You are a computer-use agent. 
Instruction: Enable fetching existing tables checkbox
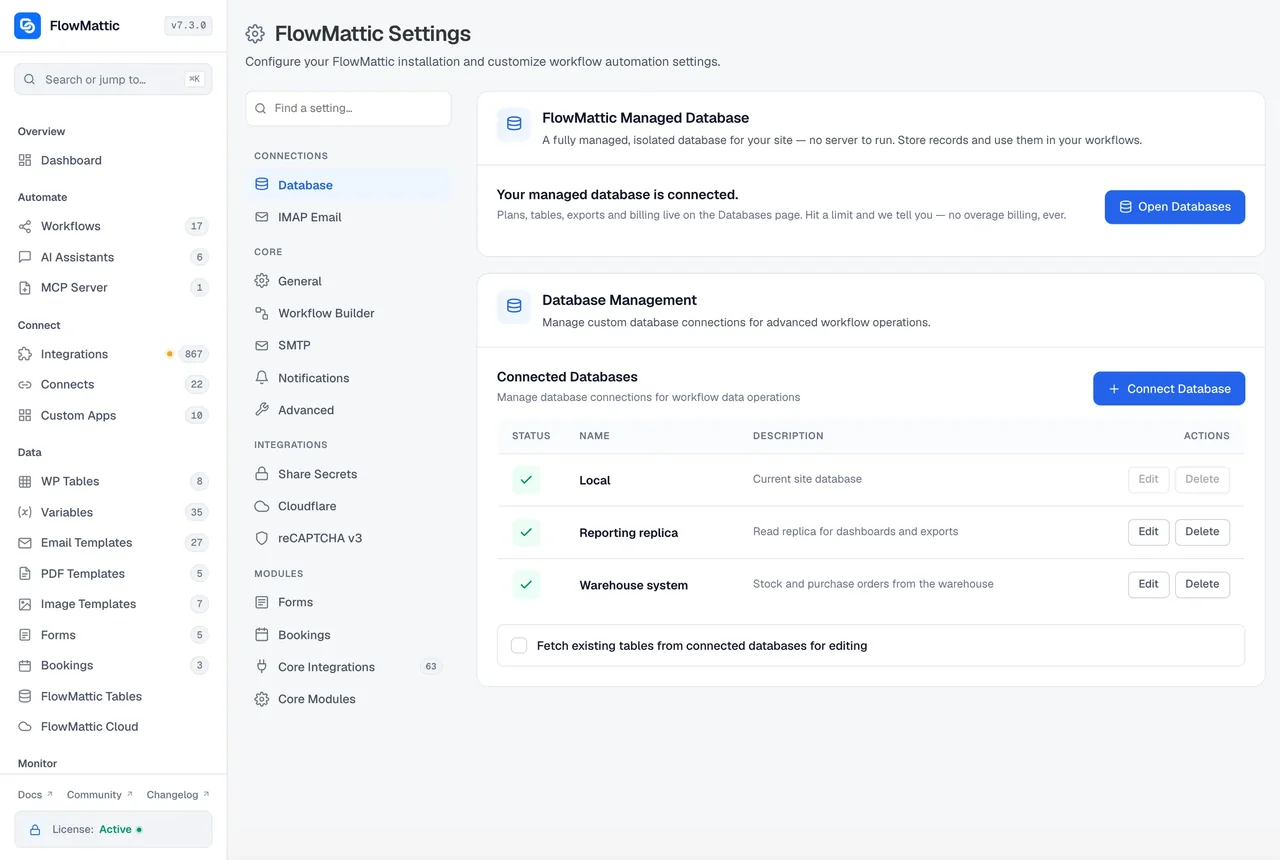[519, 646]
